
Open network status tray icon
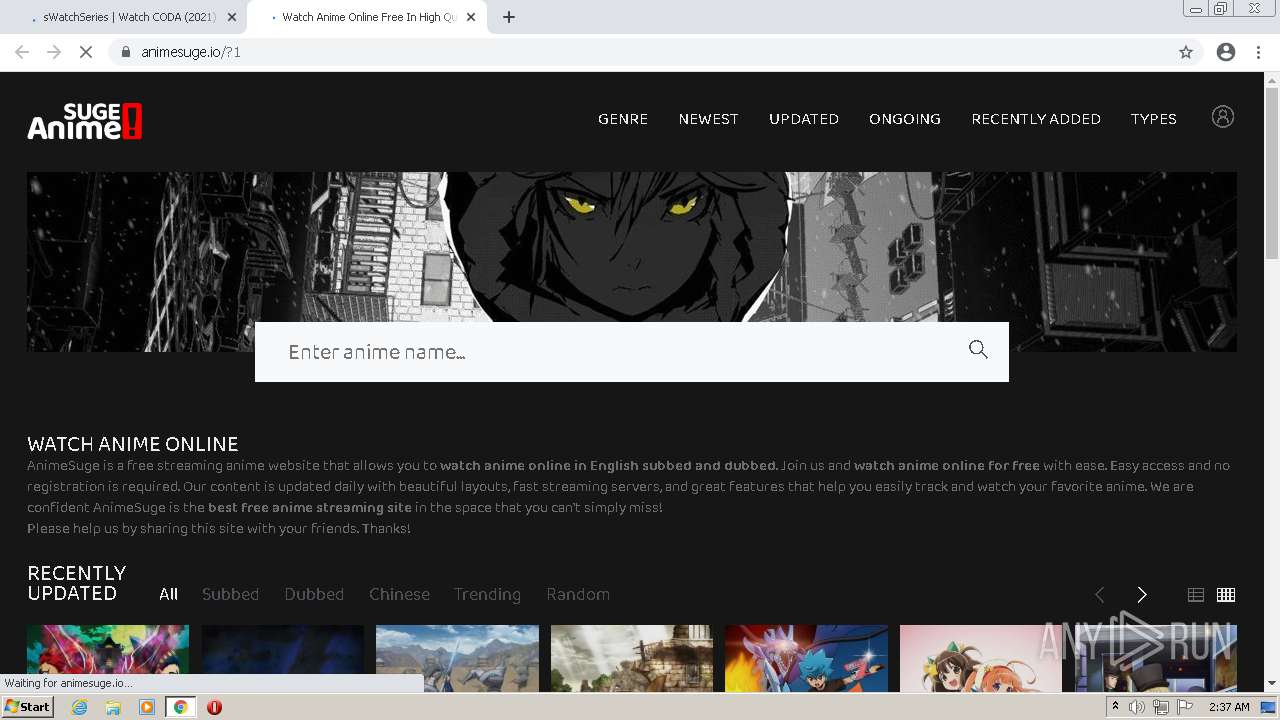(1161, 707)
